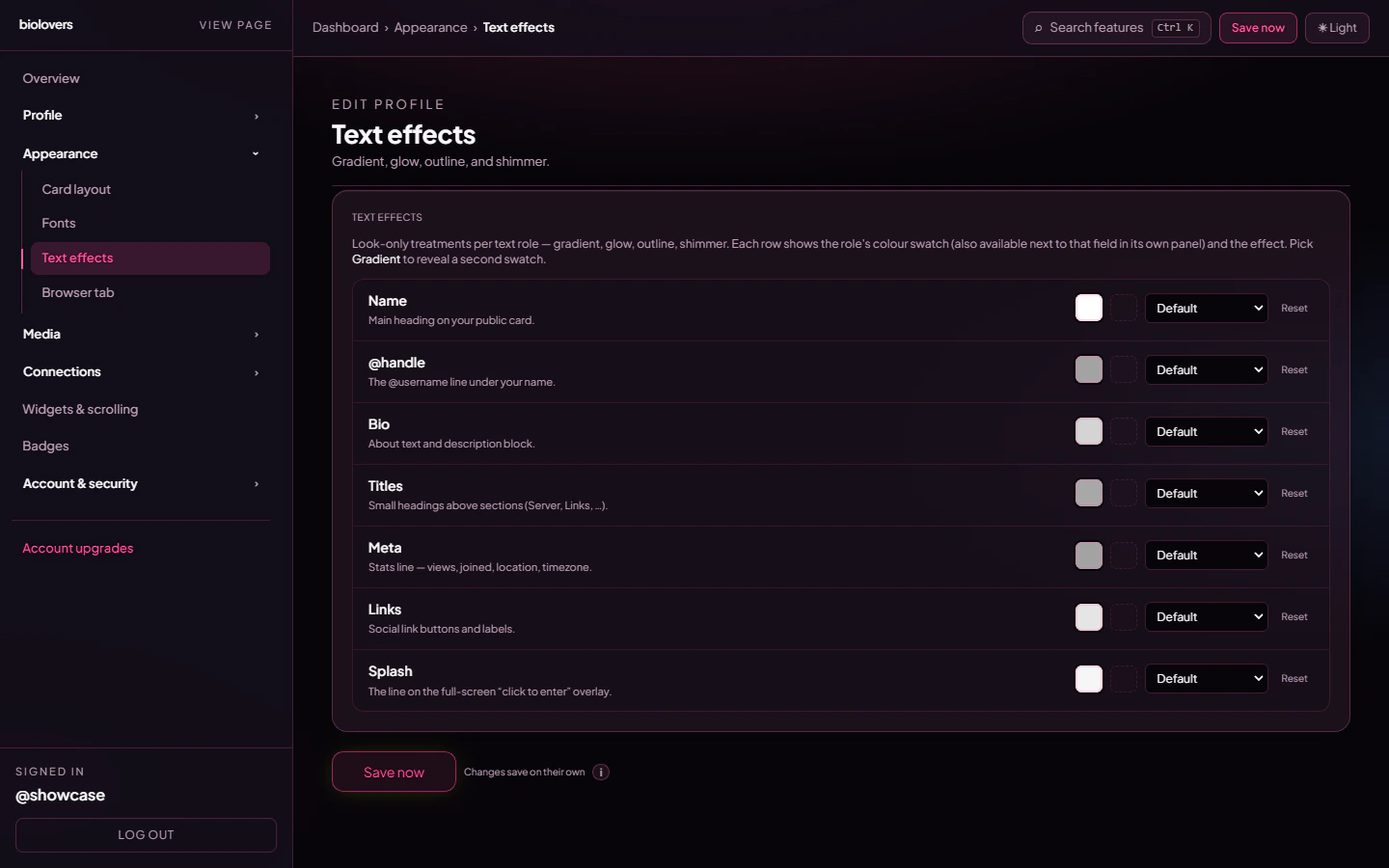The image size is (1389, 868).
Task: Click the Dashboard breadcrumb
Action: click(x=345, y=27)
